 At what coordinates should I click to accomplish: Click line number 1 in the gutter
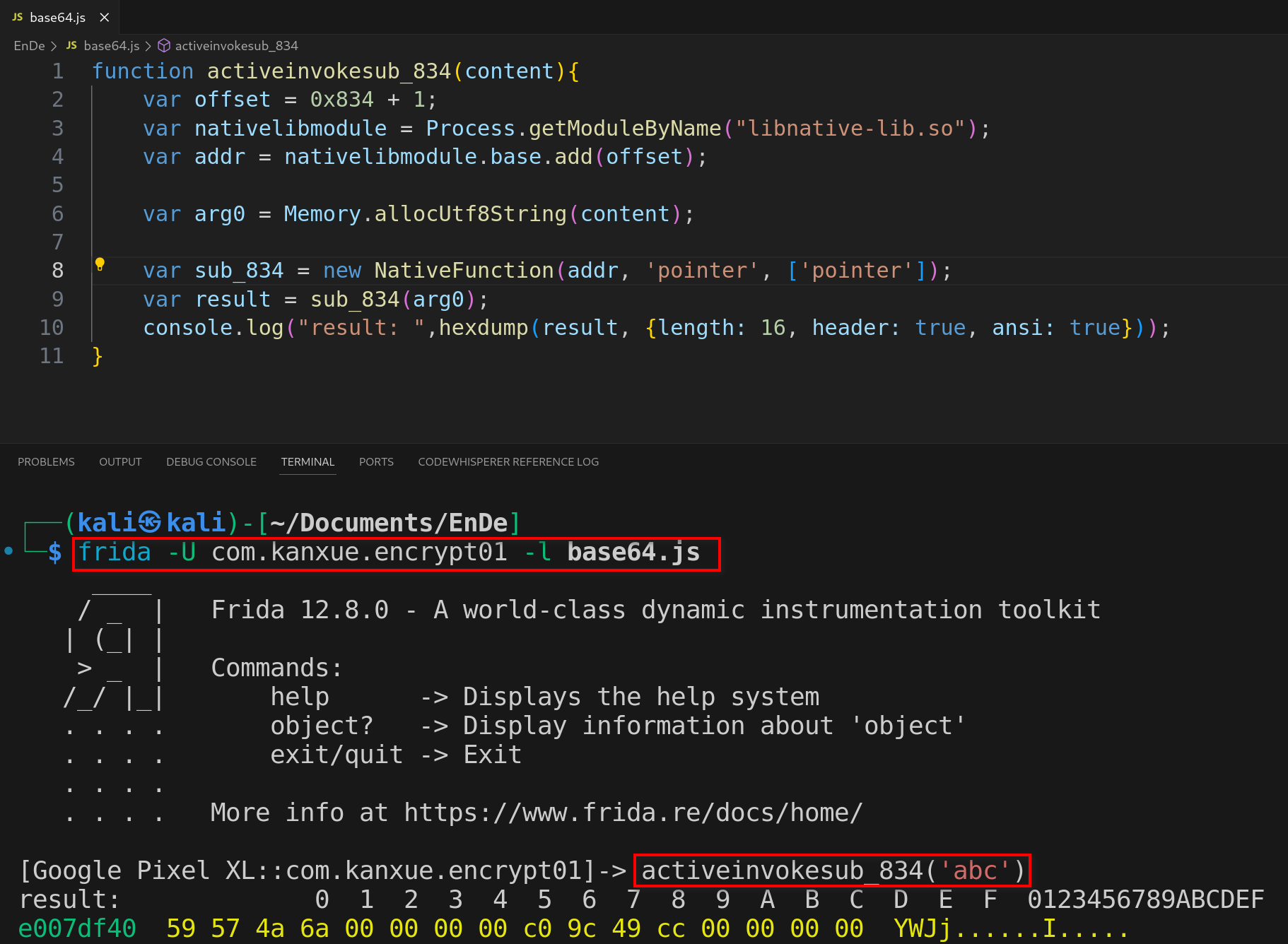[x=58, y=71]
